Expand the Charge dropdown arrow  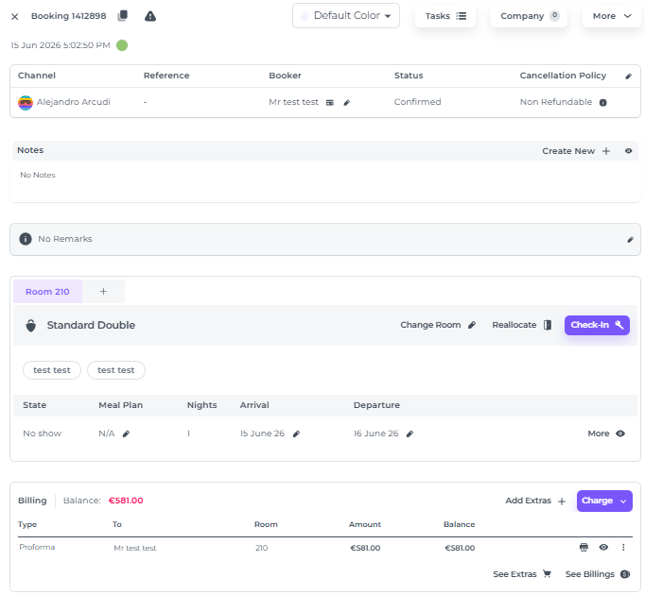(623, 501)
